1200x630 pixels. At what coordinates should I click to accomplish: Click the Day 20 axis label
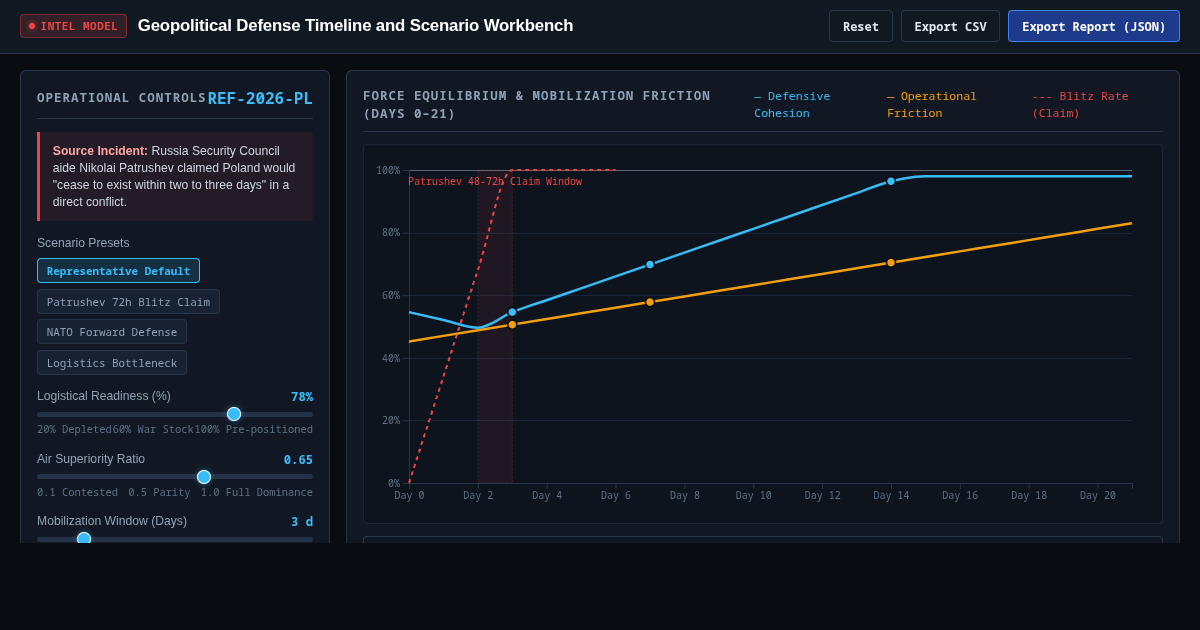pos(1098,496)
